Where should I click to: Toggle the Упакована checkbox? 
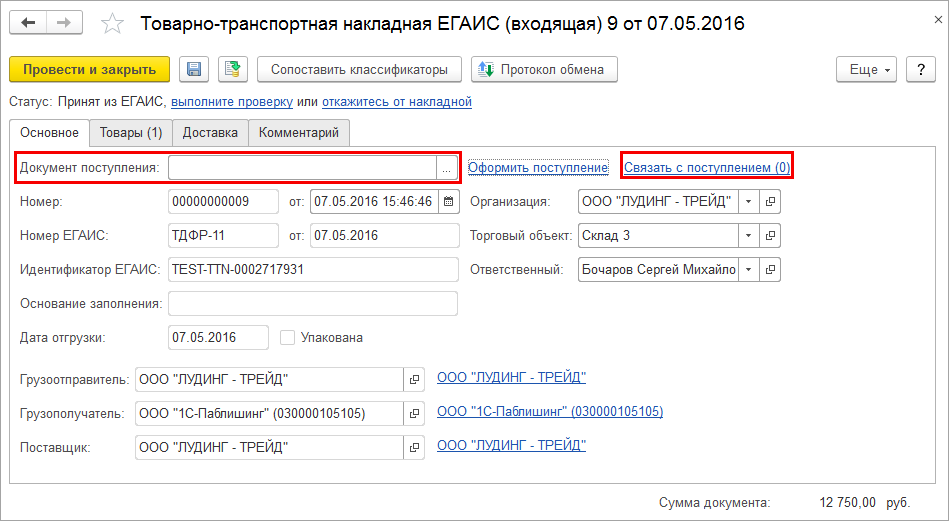coord(288,338)
